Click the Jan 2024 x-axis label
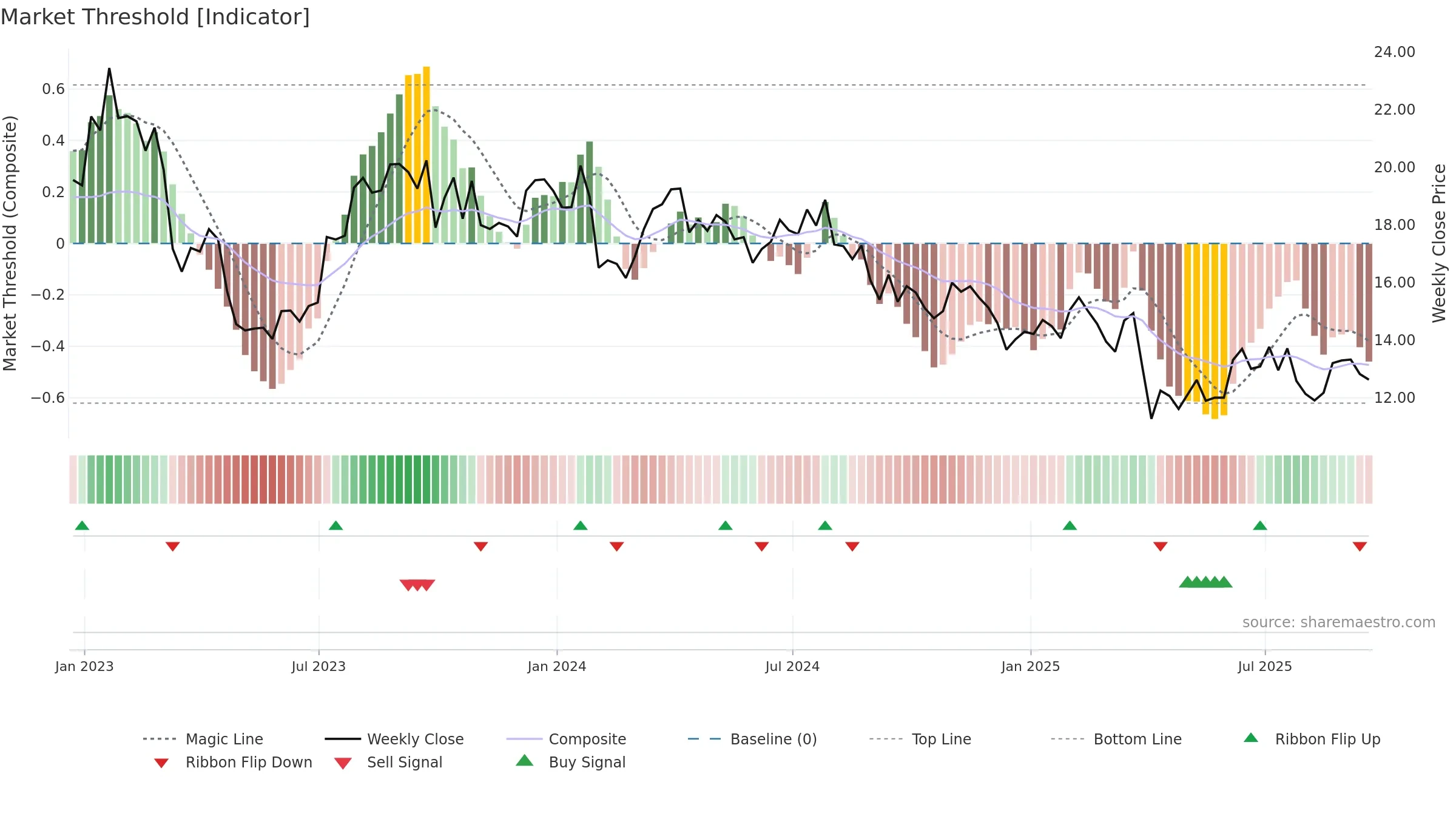The height and width of the screenshot is (819, 1456). pyautogui.click(x=557, y=666)
